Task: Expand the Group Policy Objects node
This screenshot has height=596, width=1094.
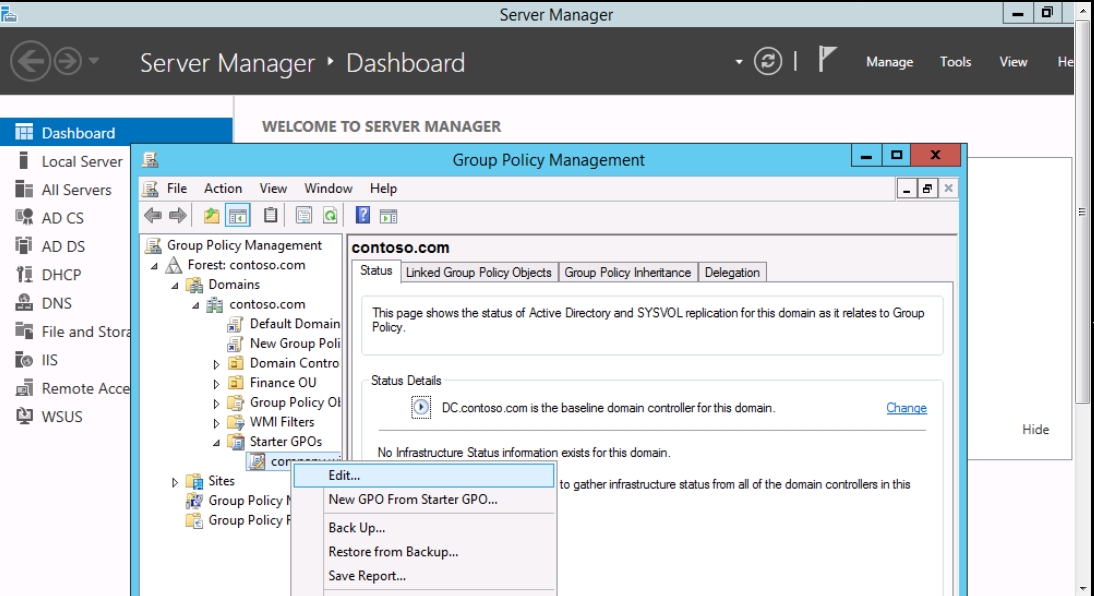Action: [216, 403]
